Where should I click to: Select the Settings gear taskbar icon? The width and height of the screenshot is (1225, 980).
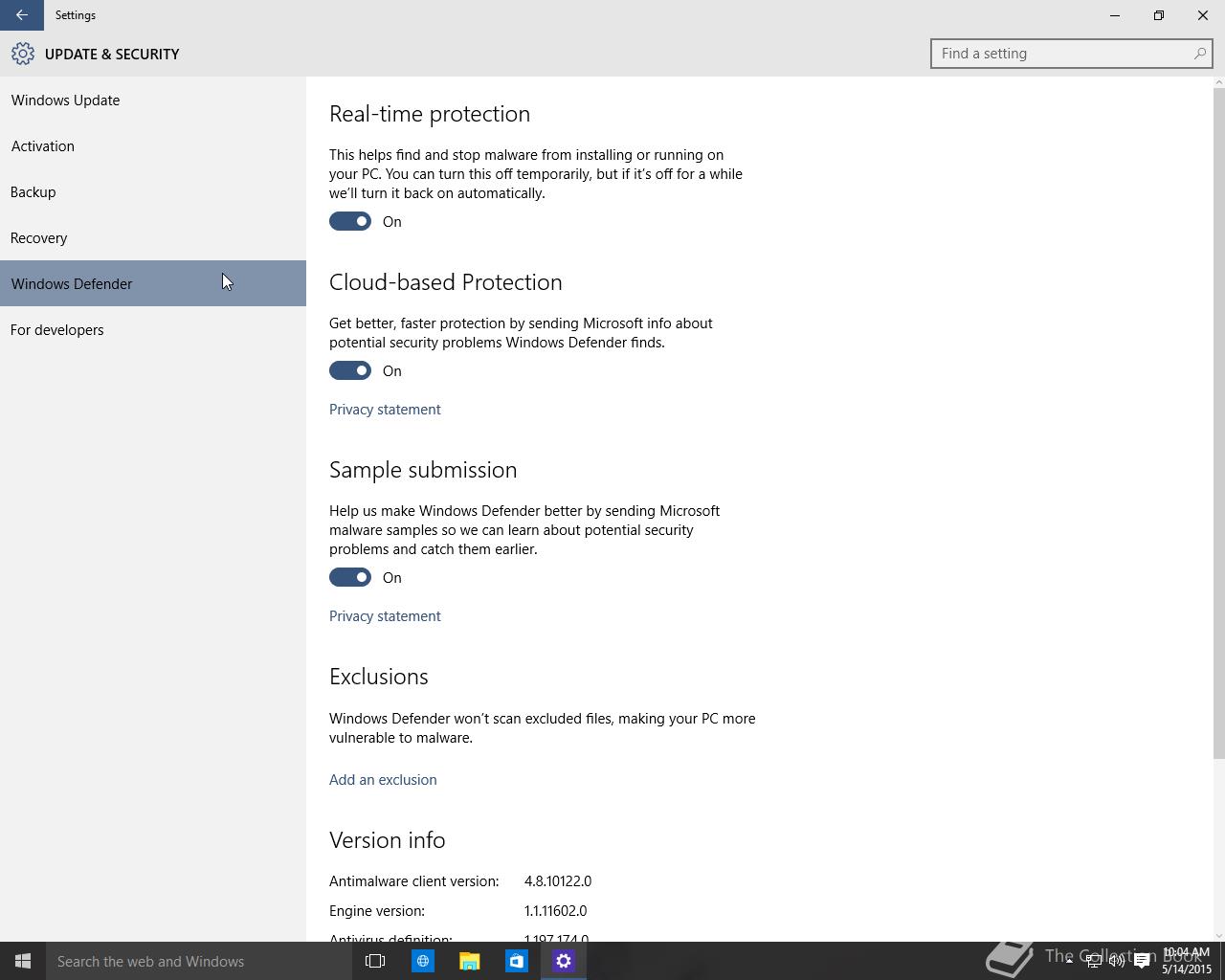[x=563, y=961]
